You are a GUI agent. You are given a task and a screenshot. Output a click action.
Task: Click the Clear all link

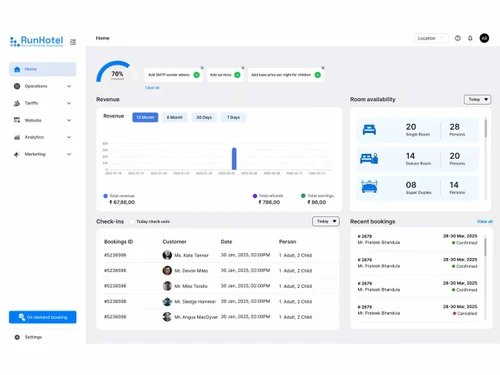152,88
